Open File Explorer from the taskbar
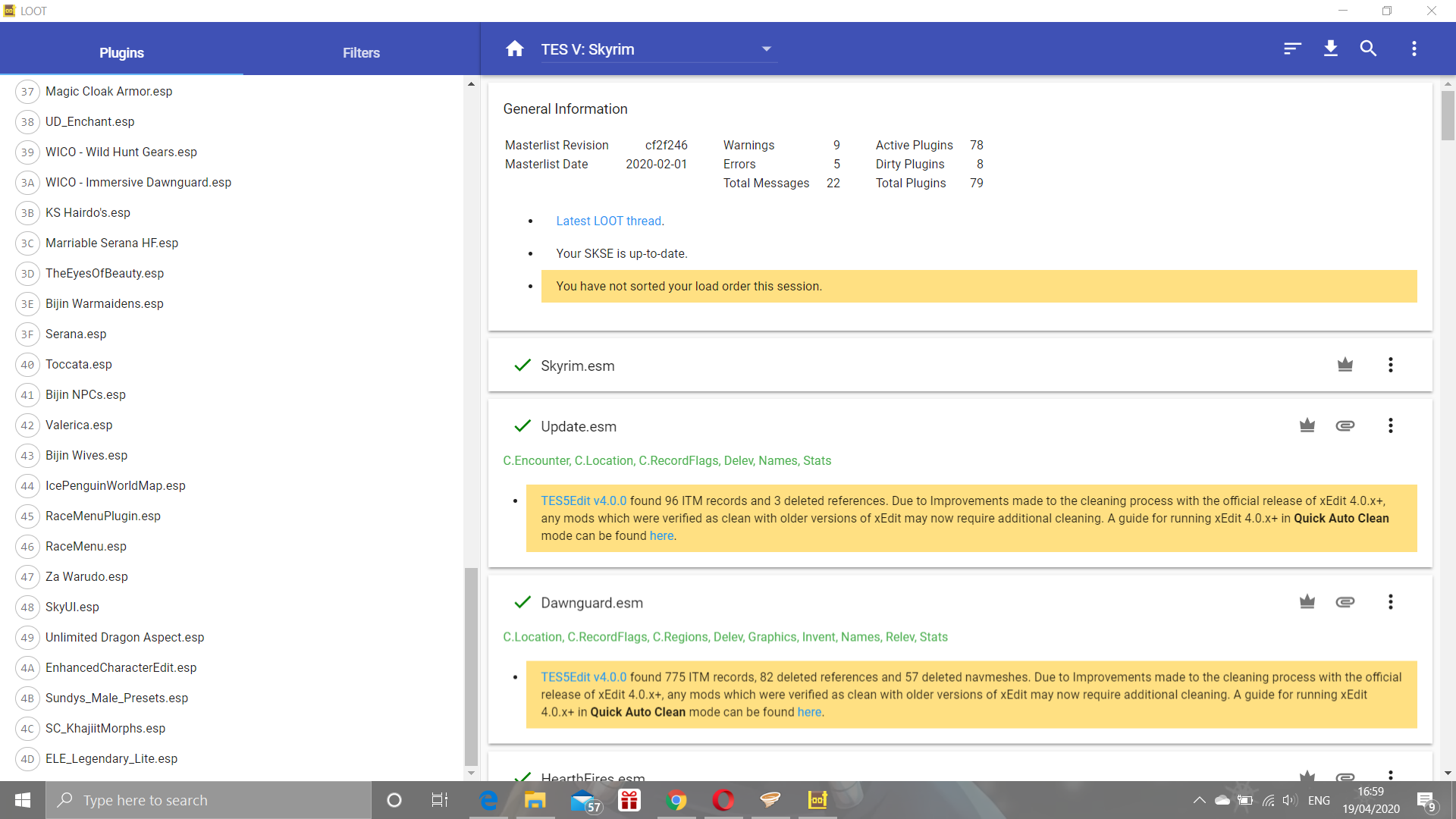 [535, 800]
